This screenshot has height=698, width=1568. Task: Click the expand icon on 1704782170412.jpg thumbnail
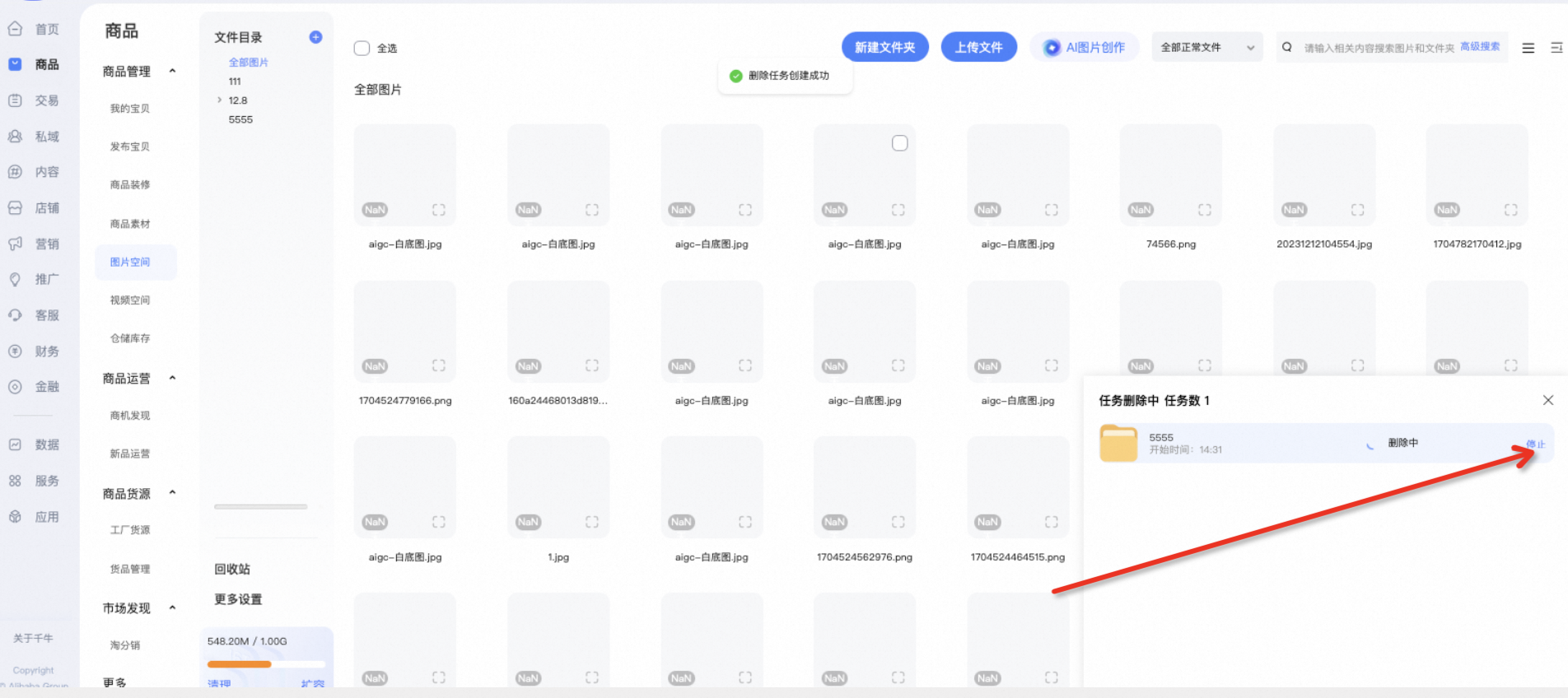click(1511, 210)
